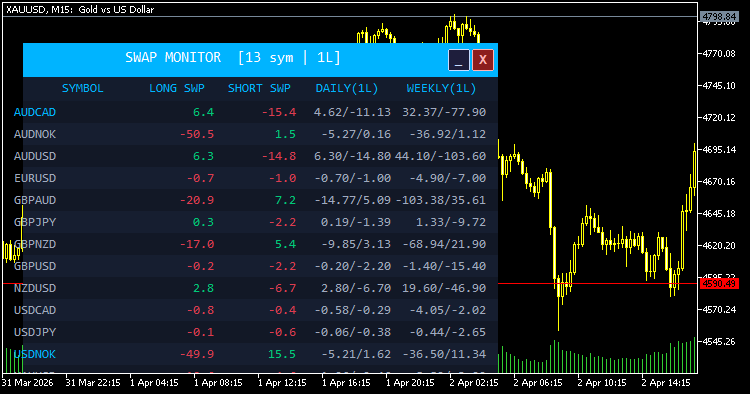
Task: Click USDCAD long swap value -0.8
Action: tap(200, 310)
